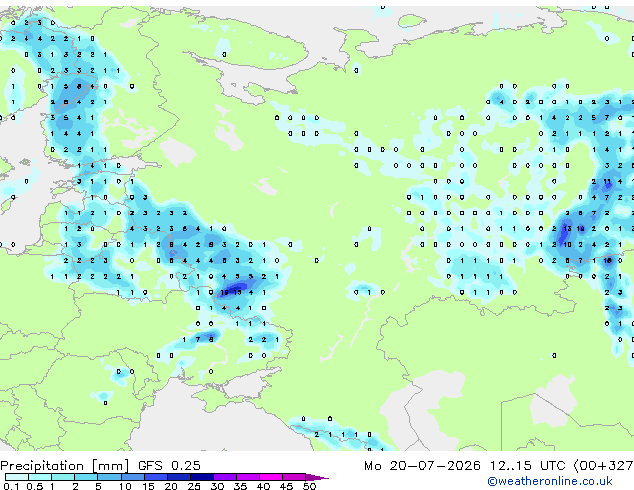
Task: Click the arrow tip above 50 on legend
Action: click(x=317, y=477)
